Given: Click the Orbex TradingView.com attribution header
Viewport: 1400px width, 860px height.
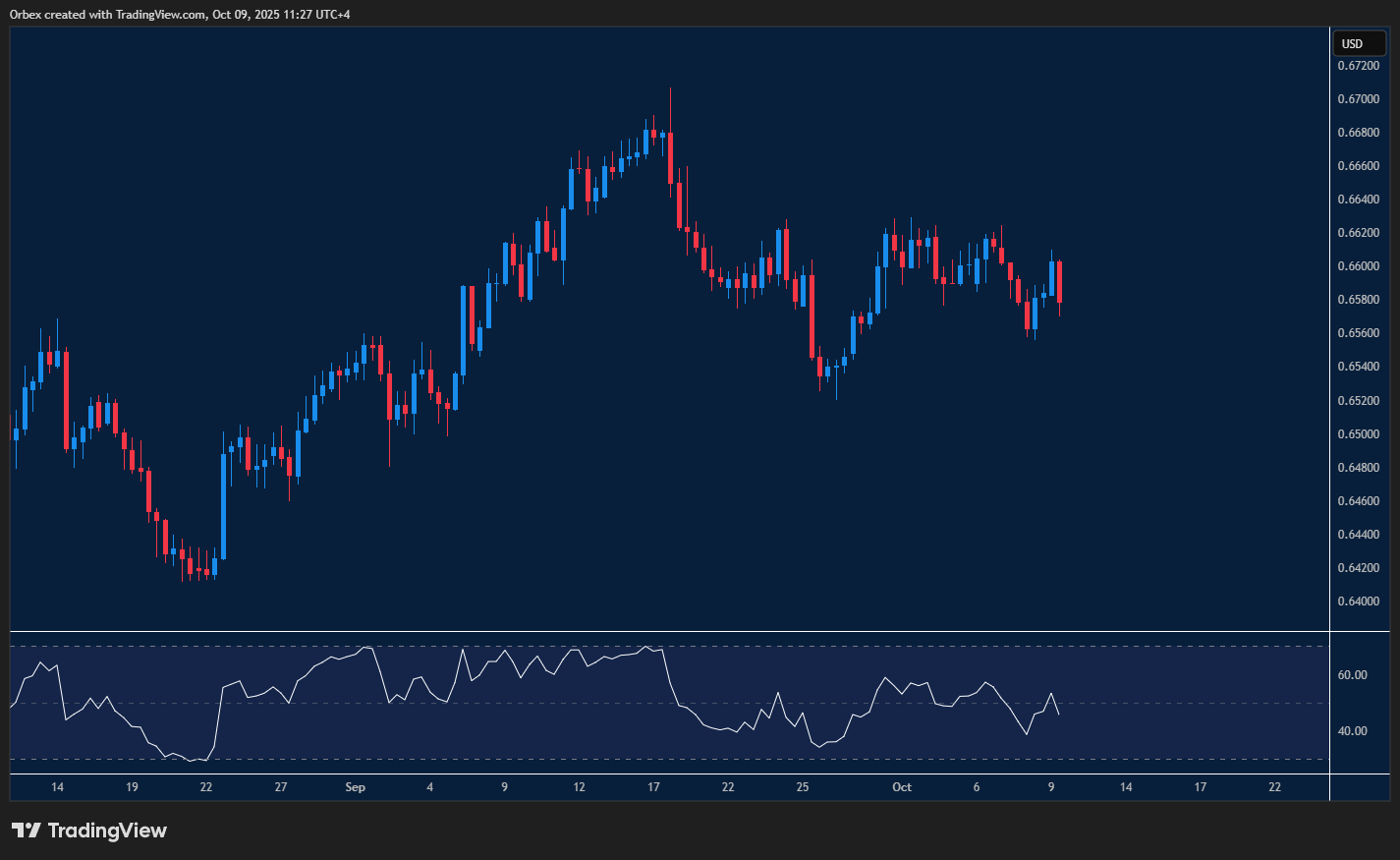Looking at the screenshot, I should click(x=180, y=14).
